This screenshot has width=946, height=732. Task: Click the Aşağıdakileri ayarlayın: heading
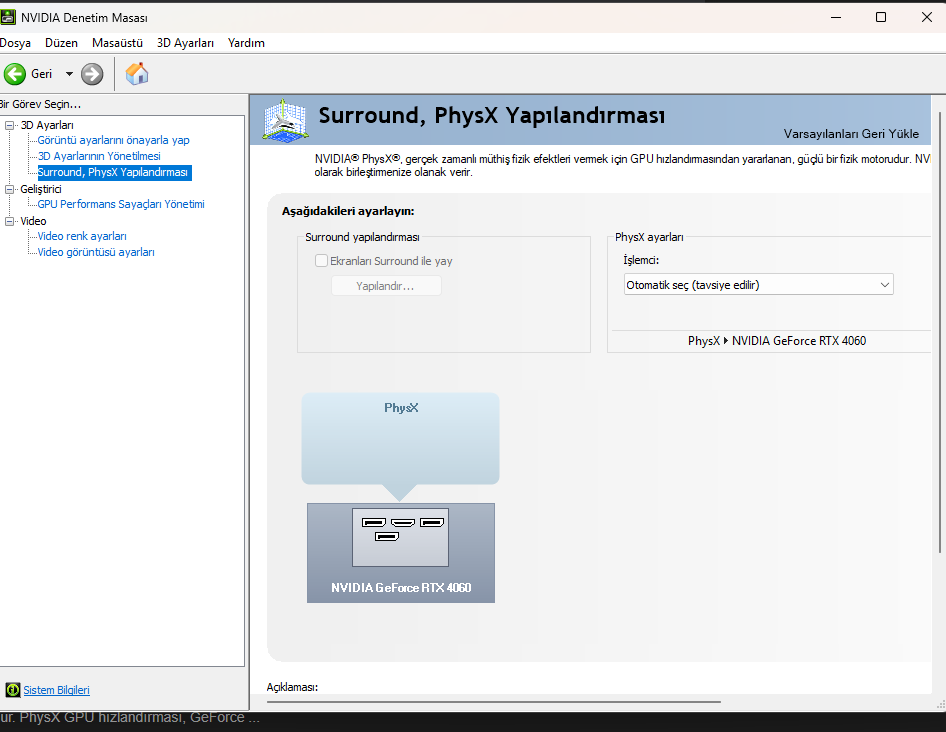[348, 211]
